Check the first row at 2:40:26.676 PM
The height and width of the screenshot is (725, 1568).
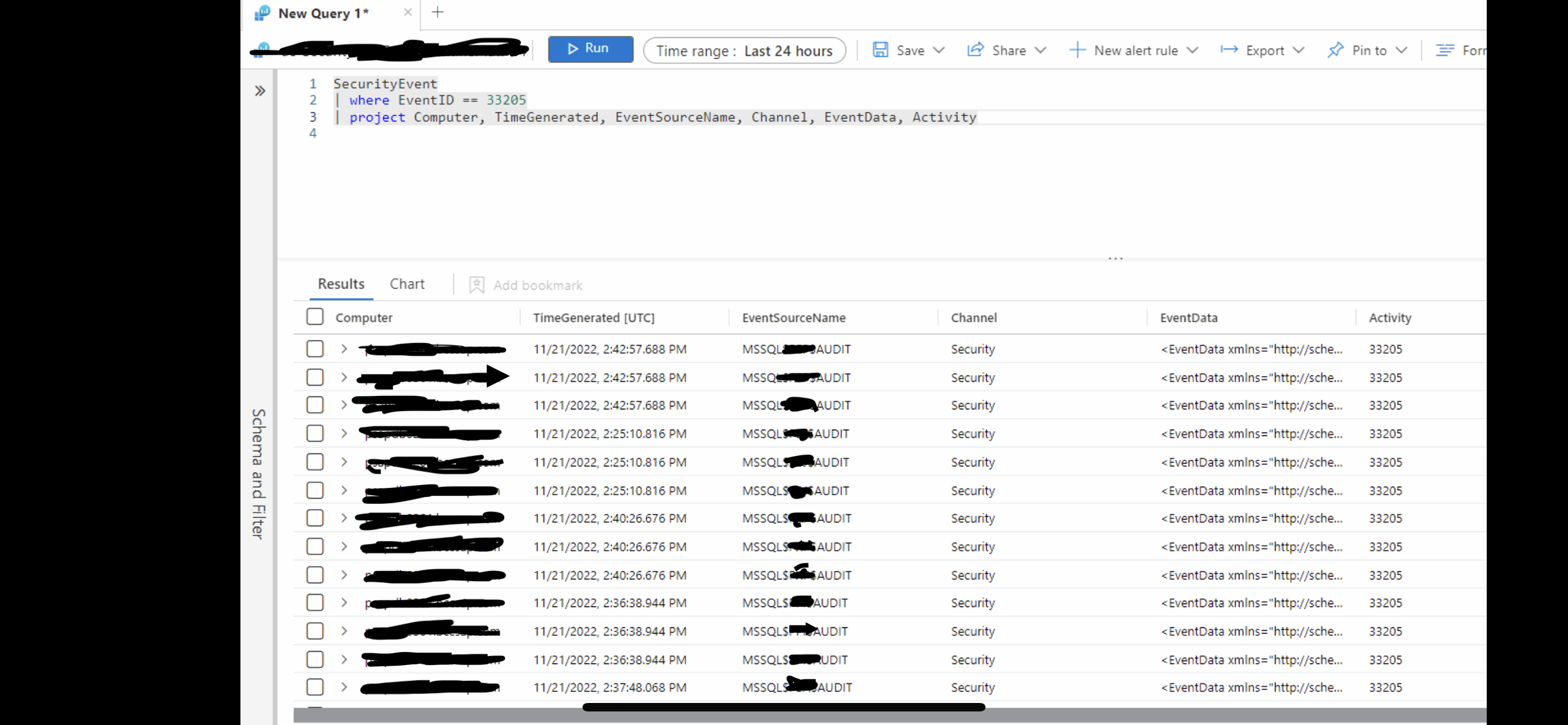click(315, 518)
